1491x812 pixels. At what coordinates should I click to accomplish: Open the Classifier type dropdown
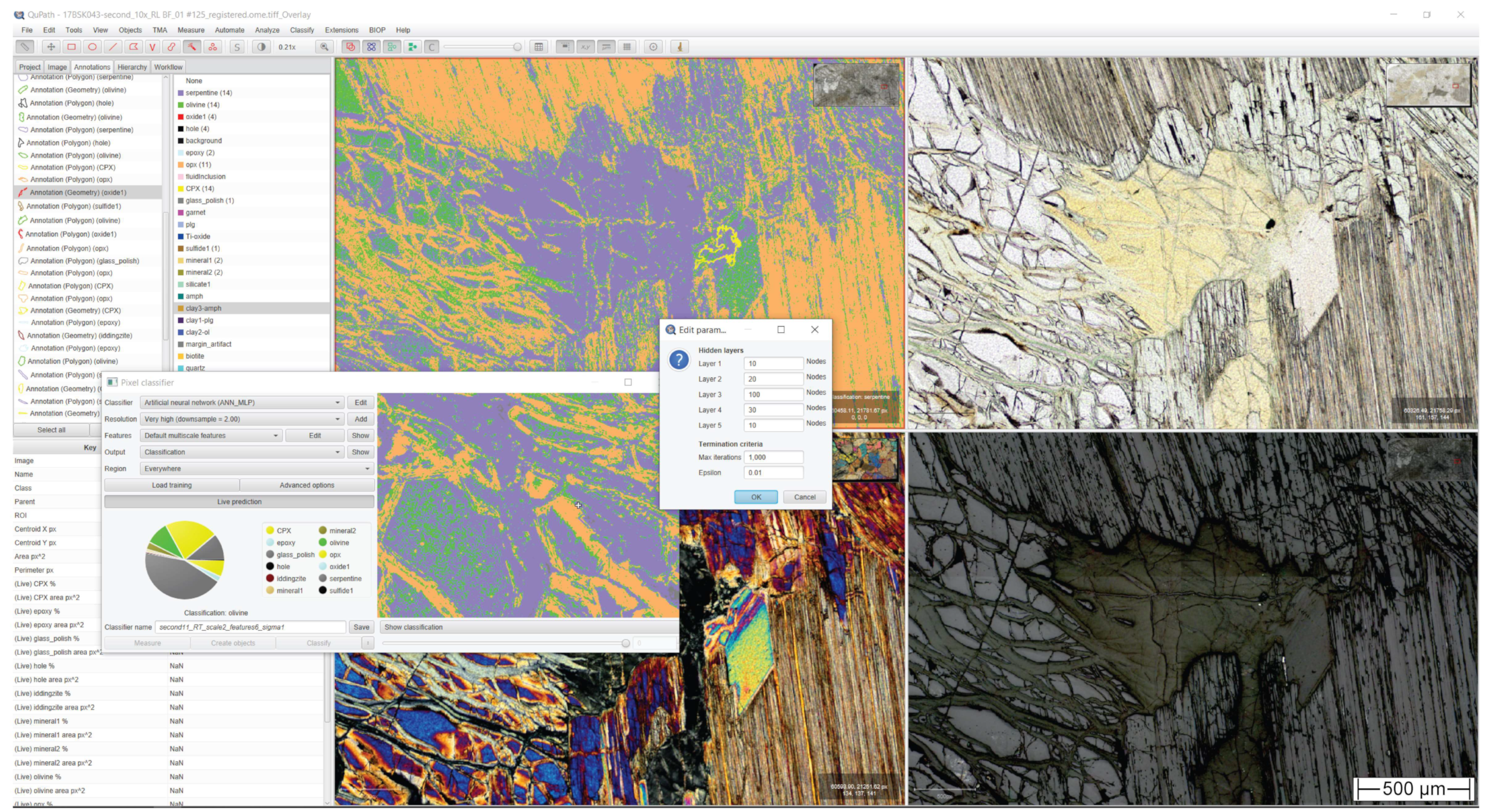coord(241,402)
